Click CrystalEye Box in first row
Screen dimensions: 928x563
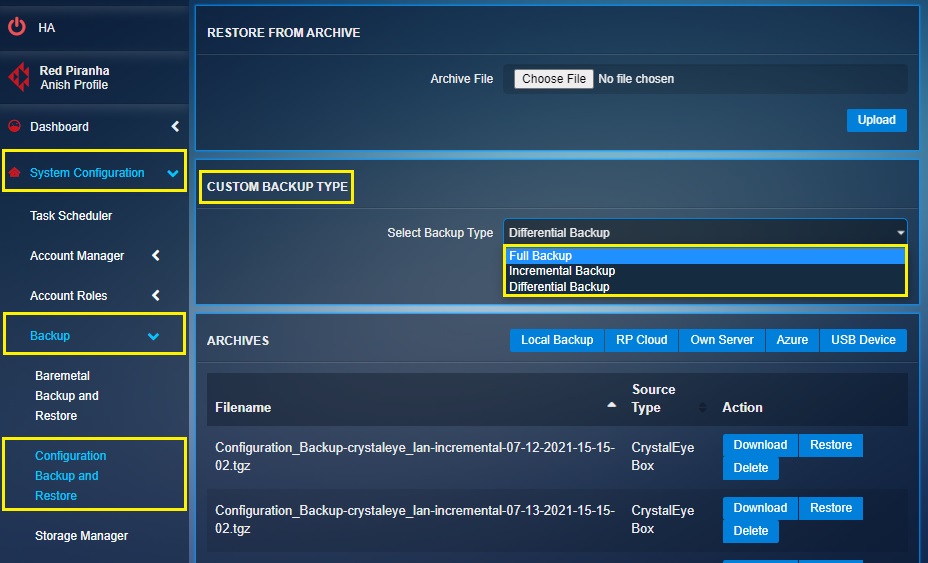pos(662,456)
